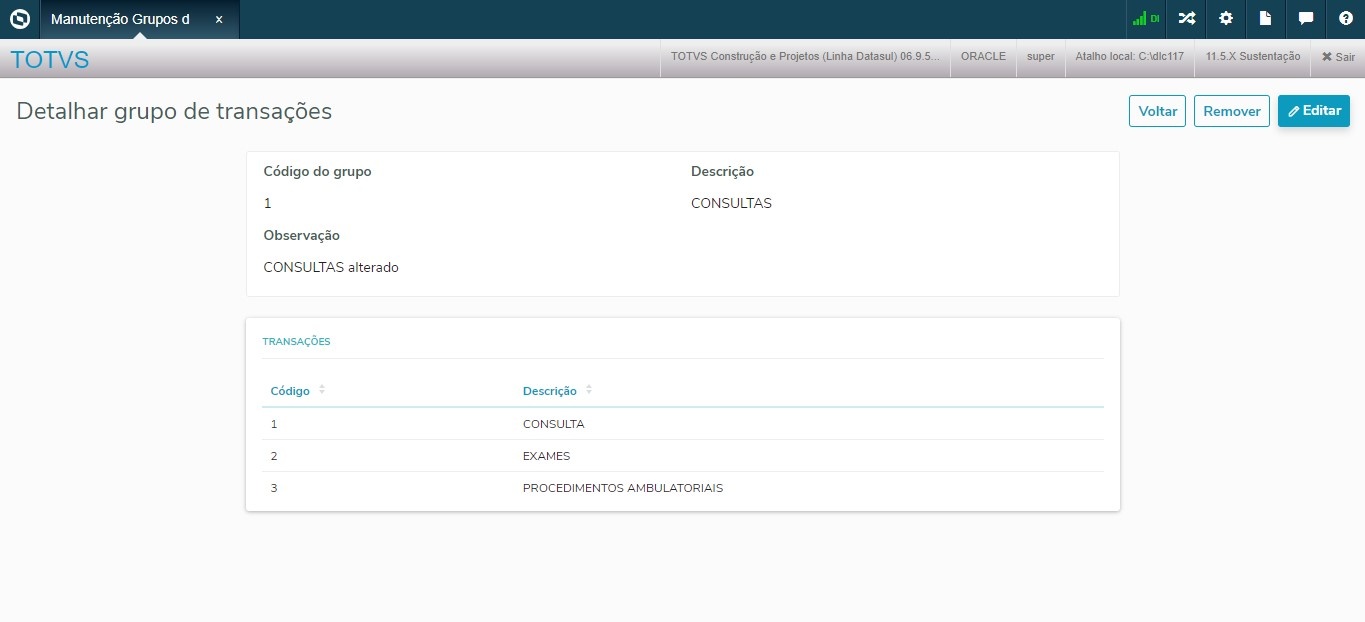
Task: Click the green signal bars DI icon
Action: point(1145,19)
